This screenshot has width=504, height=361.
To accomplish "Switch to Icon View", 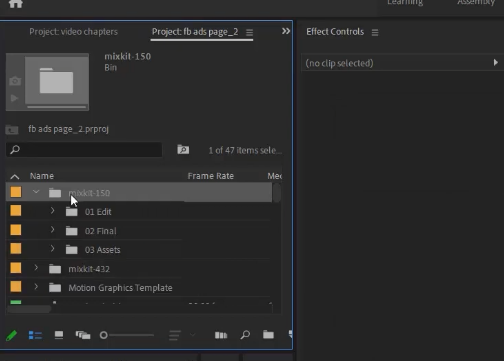I will point(59,335).
